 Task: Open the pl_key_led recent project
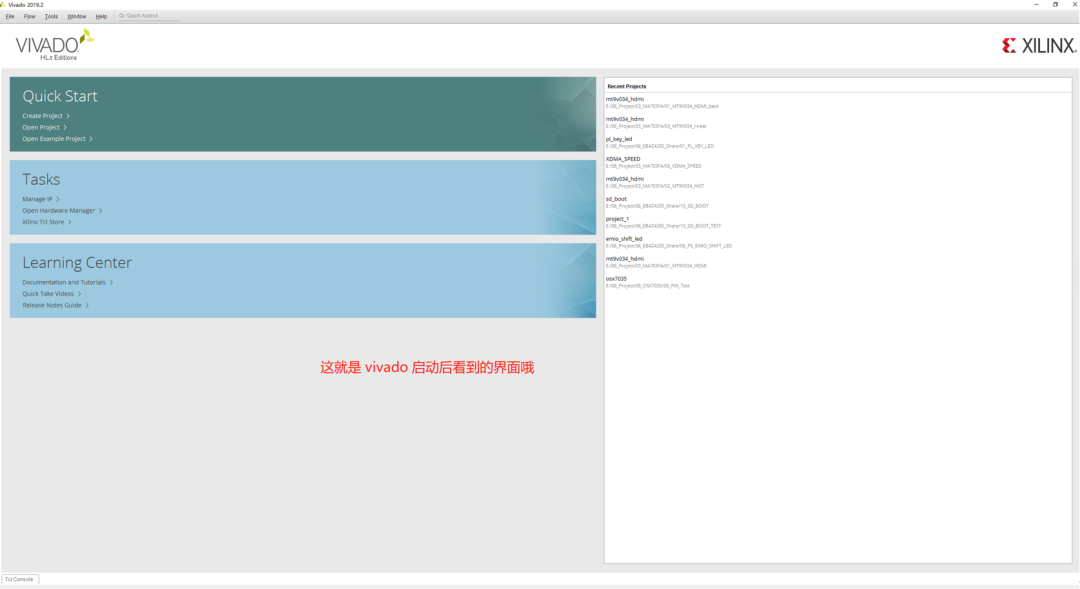[x=659, y=143]
